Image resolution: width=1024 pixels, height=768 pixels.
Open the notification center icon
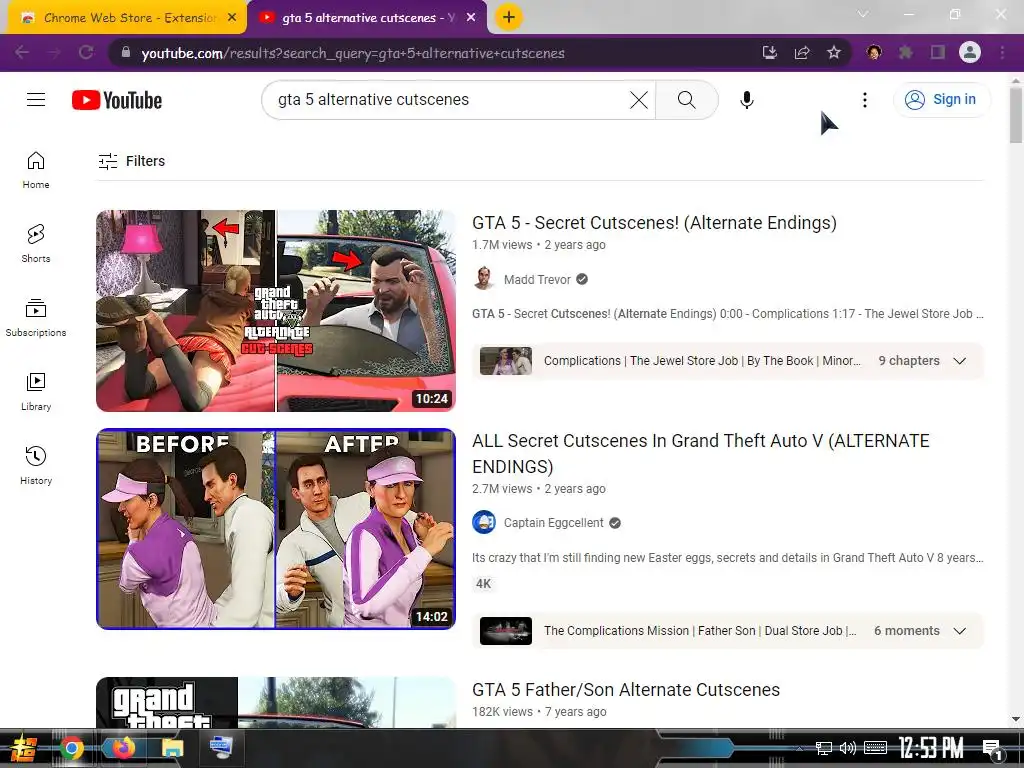coord(992,750)
